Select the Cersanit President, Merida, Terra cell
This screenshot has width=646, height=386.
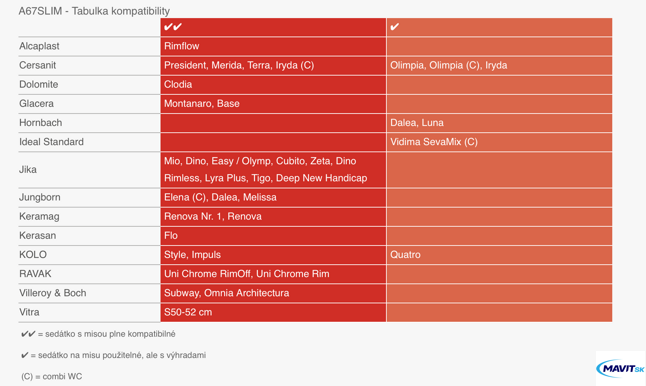(273, 65)
